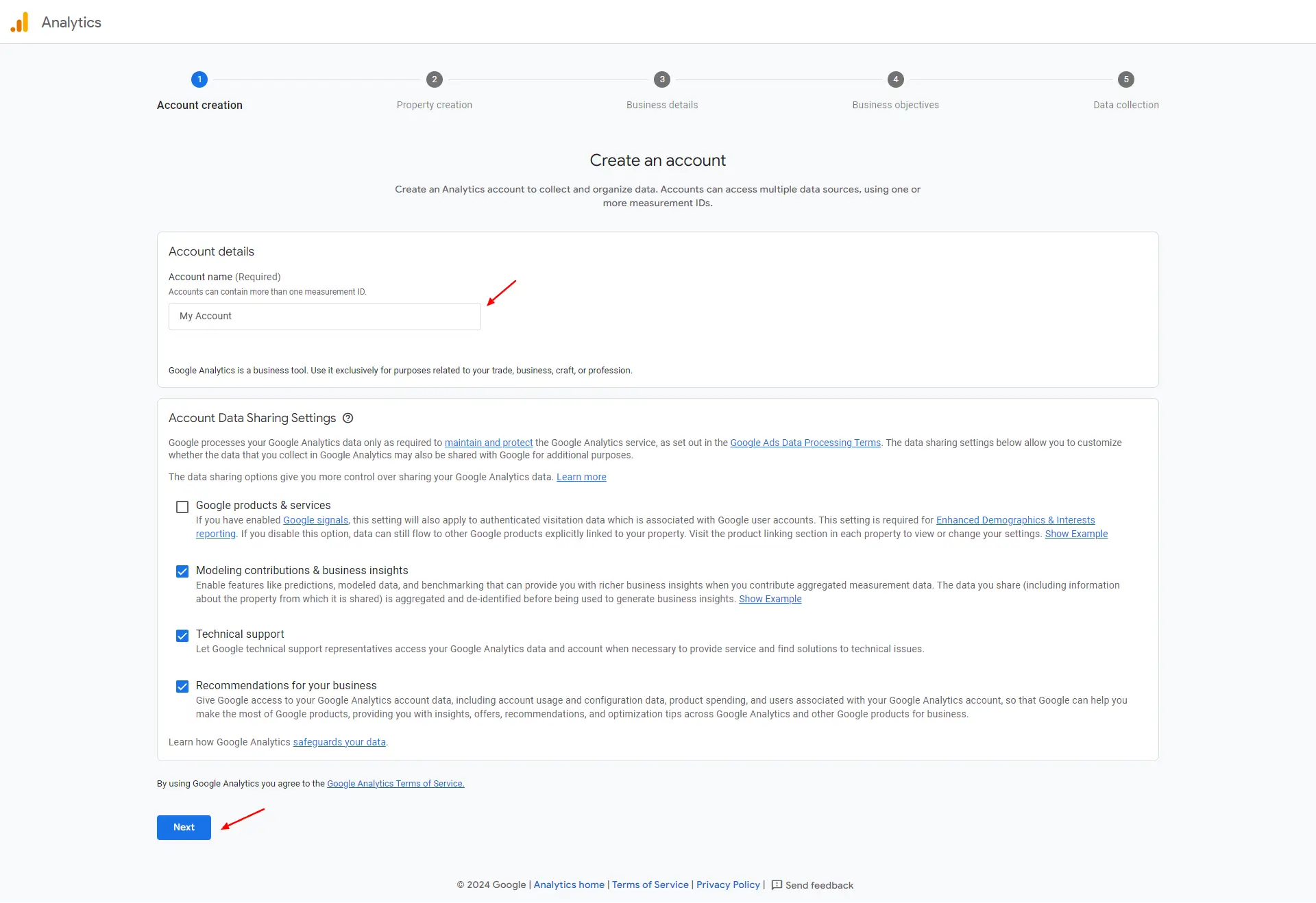The height and width of the screenshot is (903, 1316).
Task: Click the Learn more link
Action: pyautogui.click(x=581, y=477)
